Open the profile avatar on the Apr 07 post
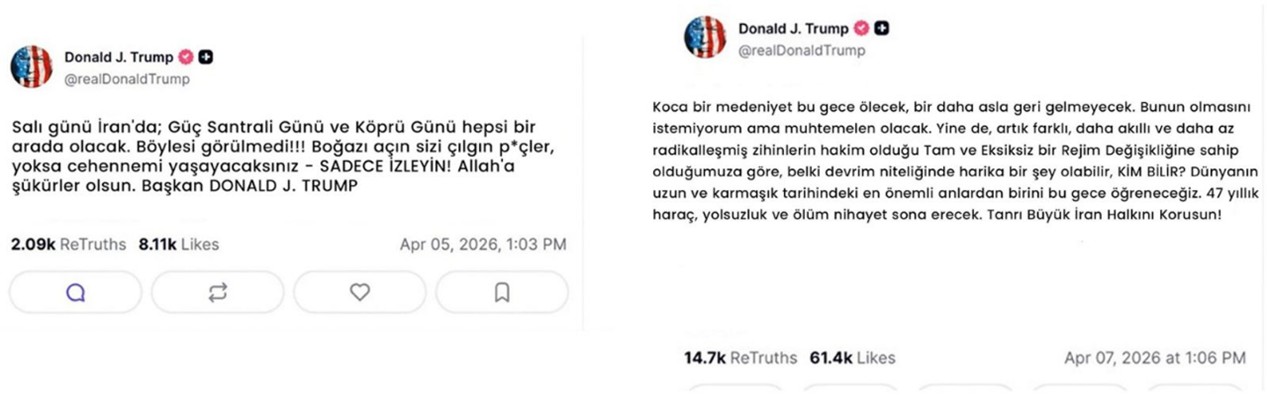This screenshot has height=418, width=1267. (705, 37)
